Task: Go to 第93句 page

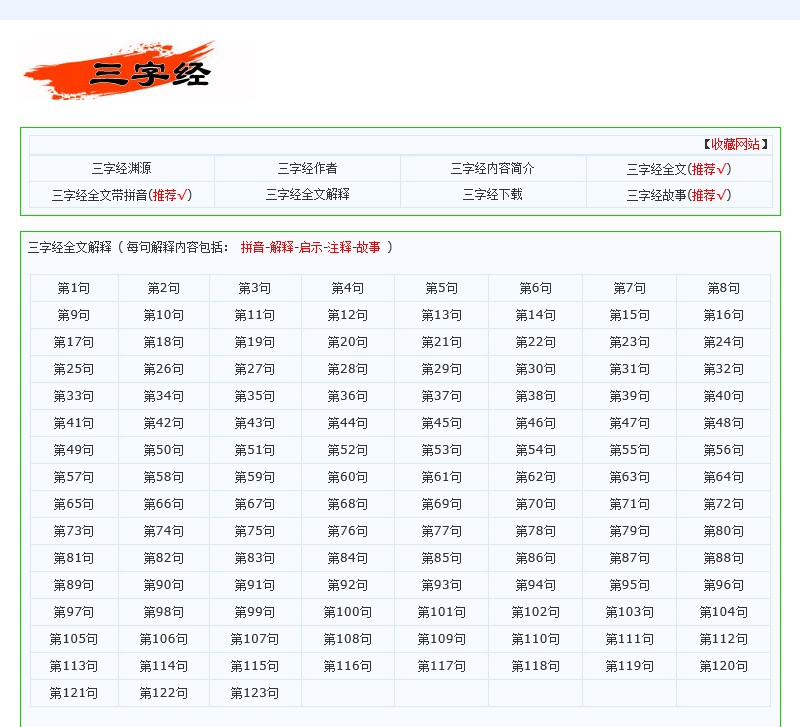Action: coord(441,586)
